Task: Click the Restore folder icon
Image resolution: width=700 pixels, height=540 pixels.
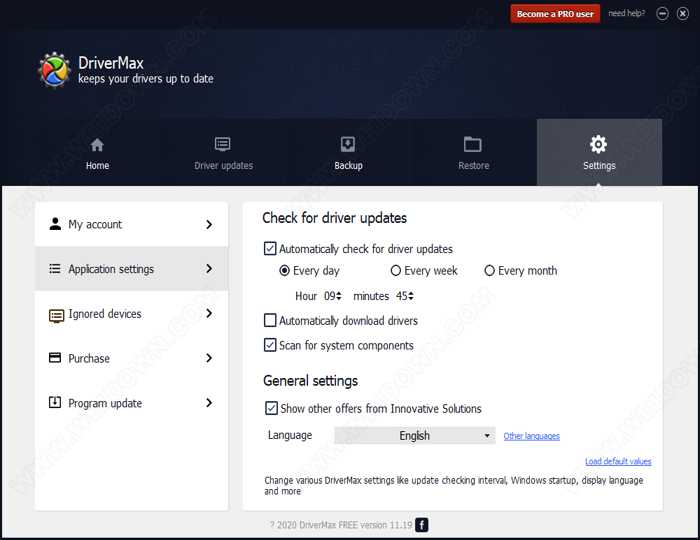Action: tap(473, 144)
